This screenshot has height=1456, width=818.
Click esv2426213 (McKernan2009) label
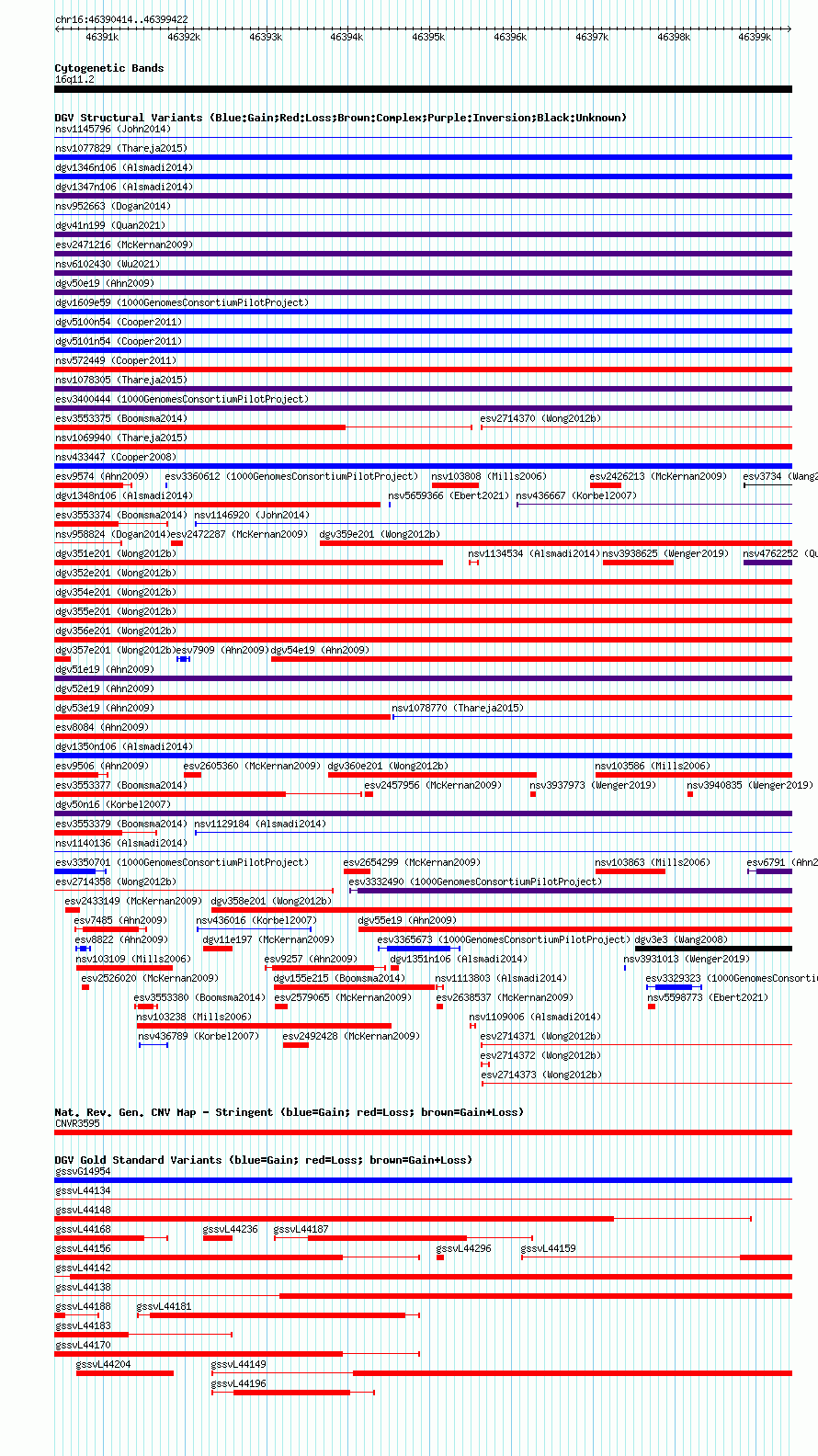click(658, 476)
